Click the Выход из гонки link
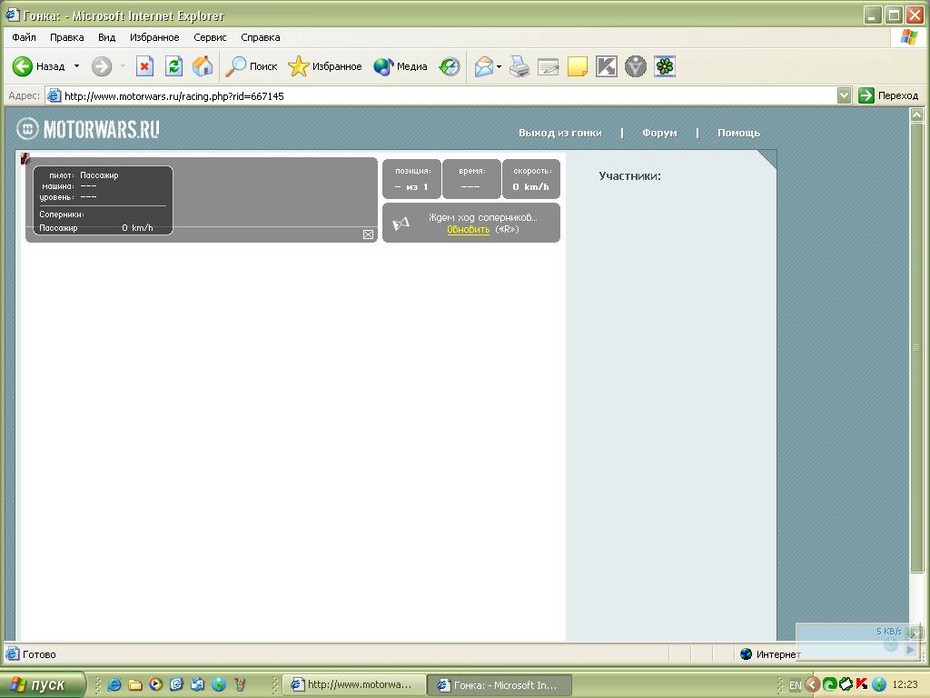 559,133
